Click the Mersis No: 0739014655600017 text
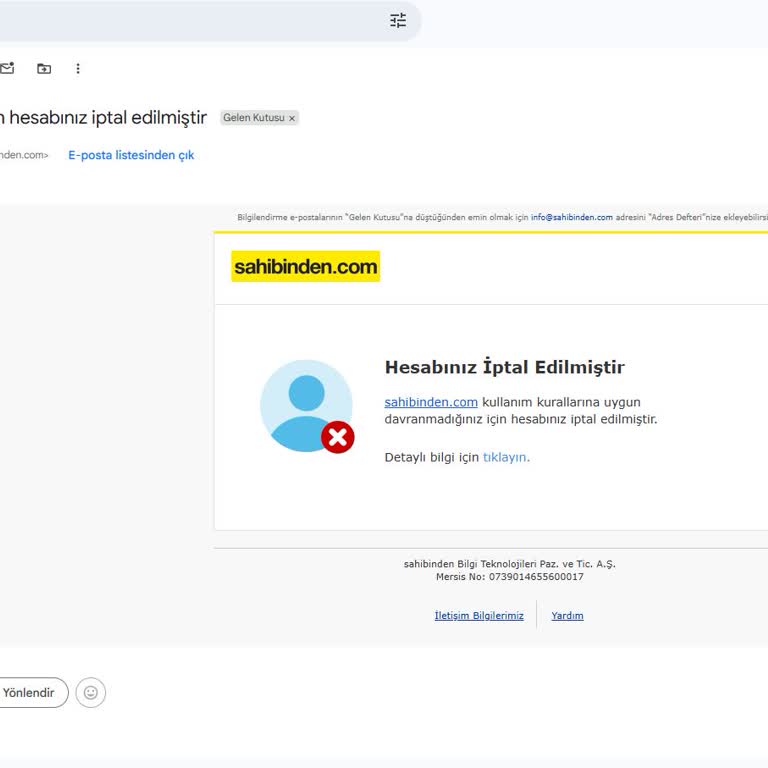This screenshot has width=768, height=768. 510,577
